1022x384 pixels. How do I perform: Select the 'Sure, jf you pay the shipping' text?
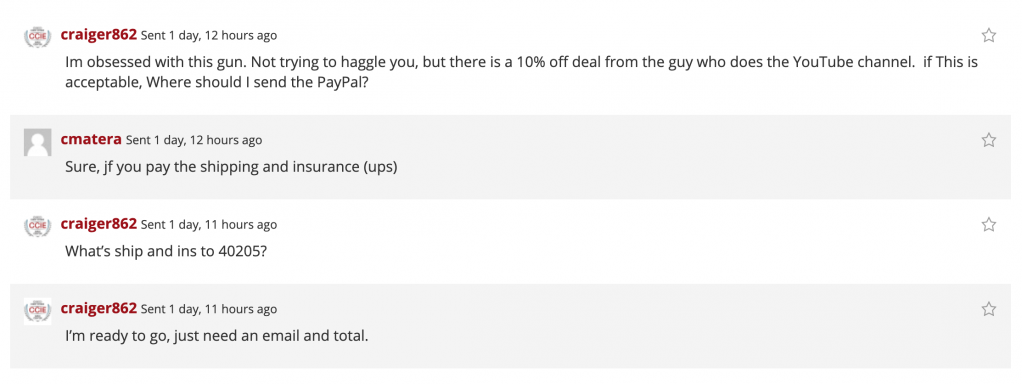coord(231,168)
